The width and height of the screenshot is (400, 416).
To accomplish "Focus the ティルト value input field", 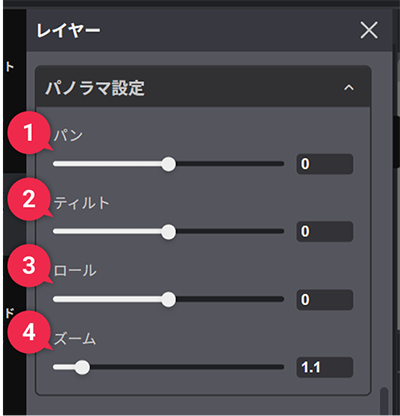I will click(x=325, y=231).
